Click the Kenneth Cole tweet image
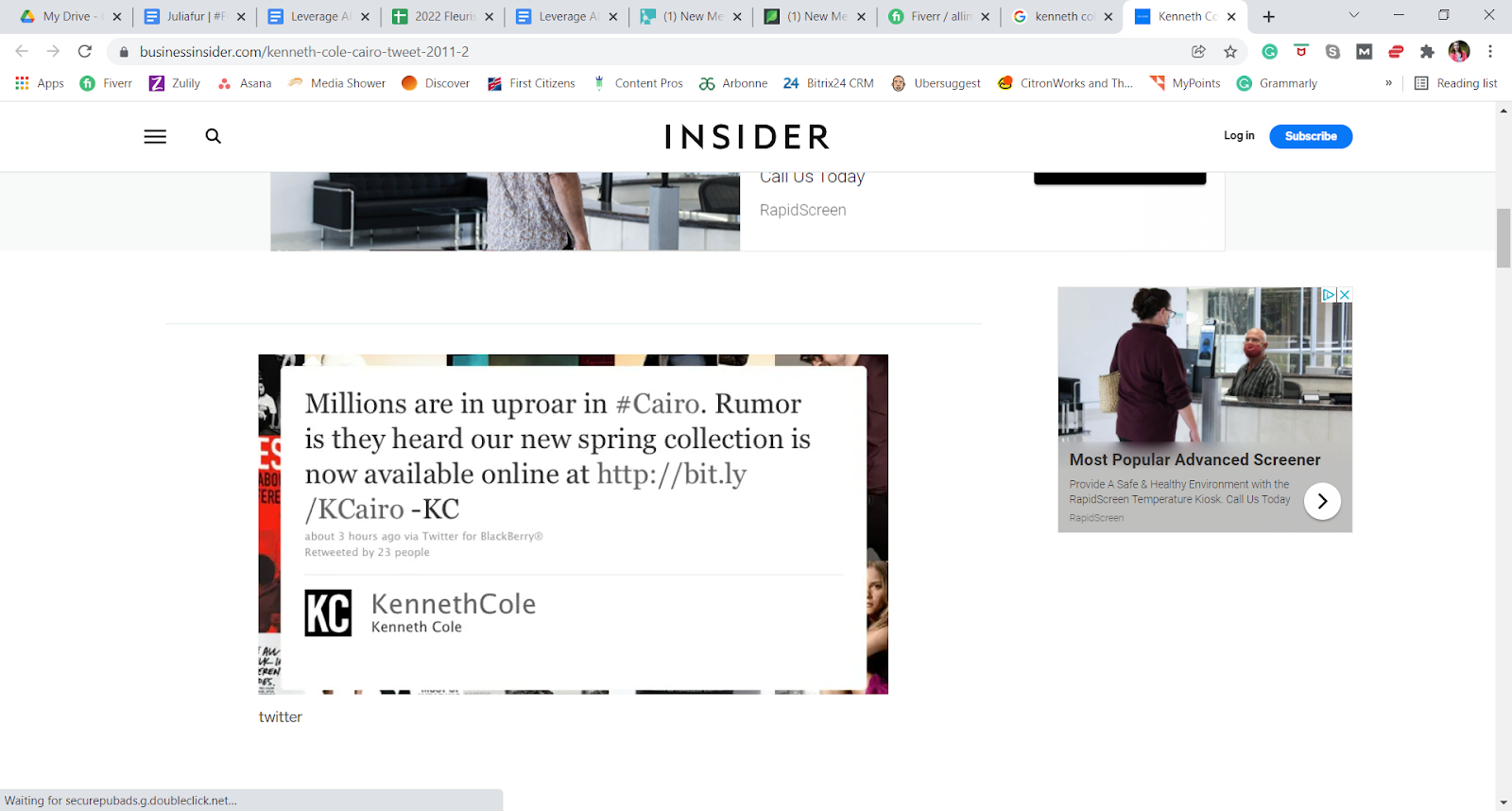The width and height of the screenshot is (1512, 811). 573,525
